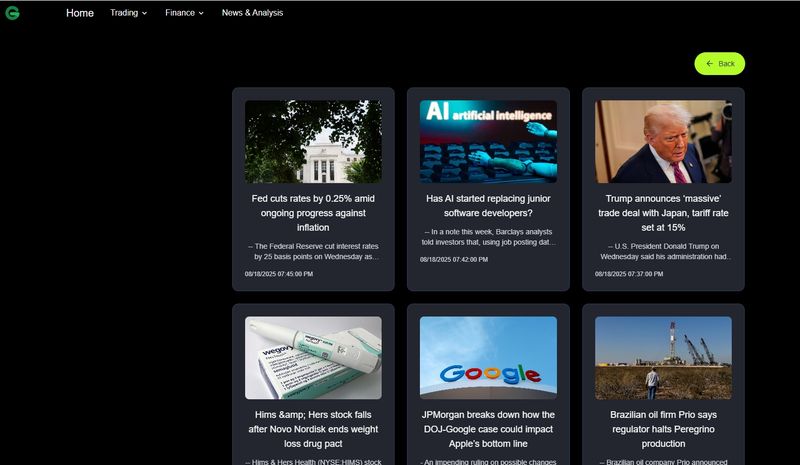Click 'U.S. President Donald Trump on Wednesday' summary
The height and width of the screenshot is (465, 800).
tap(663, 252)
